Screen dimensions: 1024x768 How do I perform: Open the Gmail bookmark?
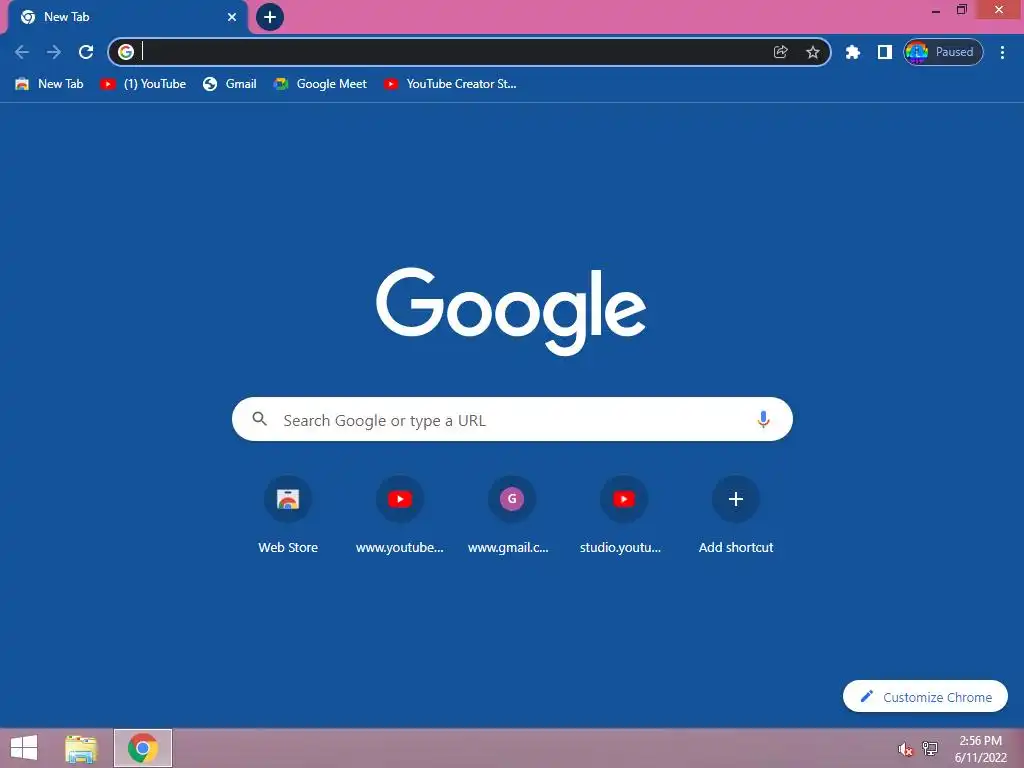[x=229, y=84]
